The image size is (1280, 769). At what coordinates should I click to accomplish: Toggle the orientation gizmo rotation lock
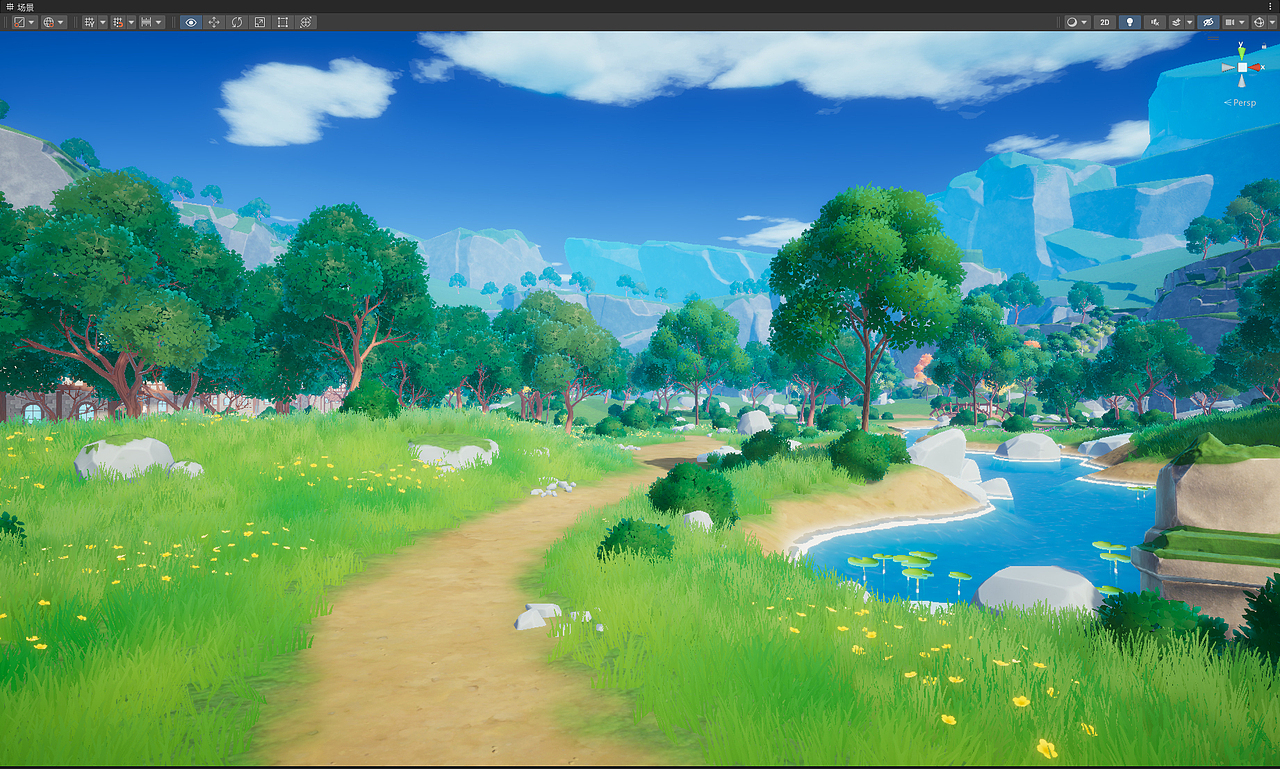point(1264,46)
